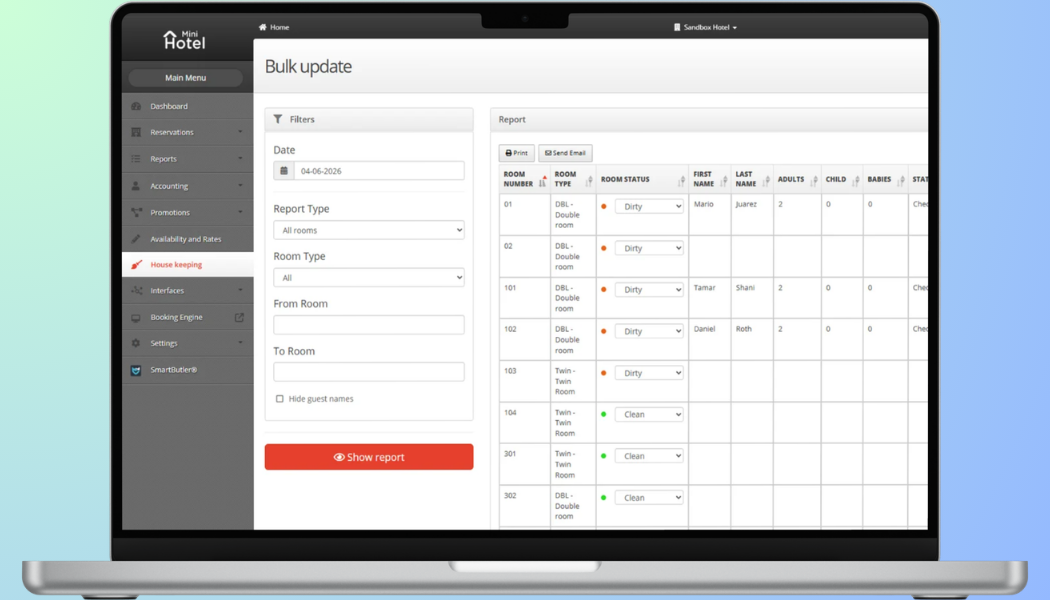Image resolution: width=1050 pixels, height=600 pixels.
Task: Change room 104 status dropdown
Action: click(x=649, y=415)
